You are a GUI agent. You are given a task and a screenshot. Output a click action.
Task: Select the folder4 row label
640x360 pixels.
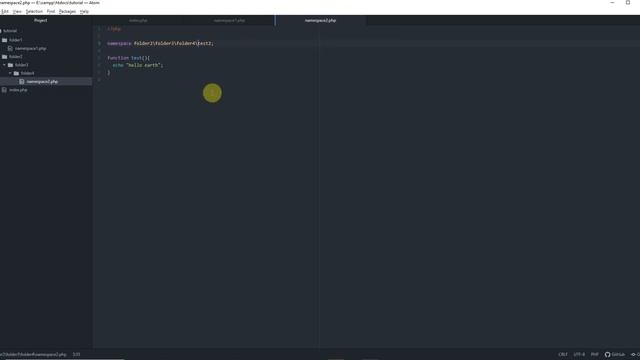click(x=27, y=73)
